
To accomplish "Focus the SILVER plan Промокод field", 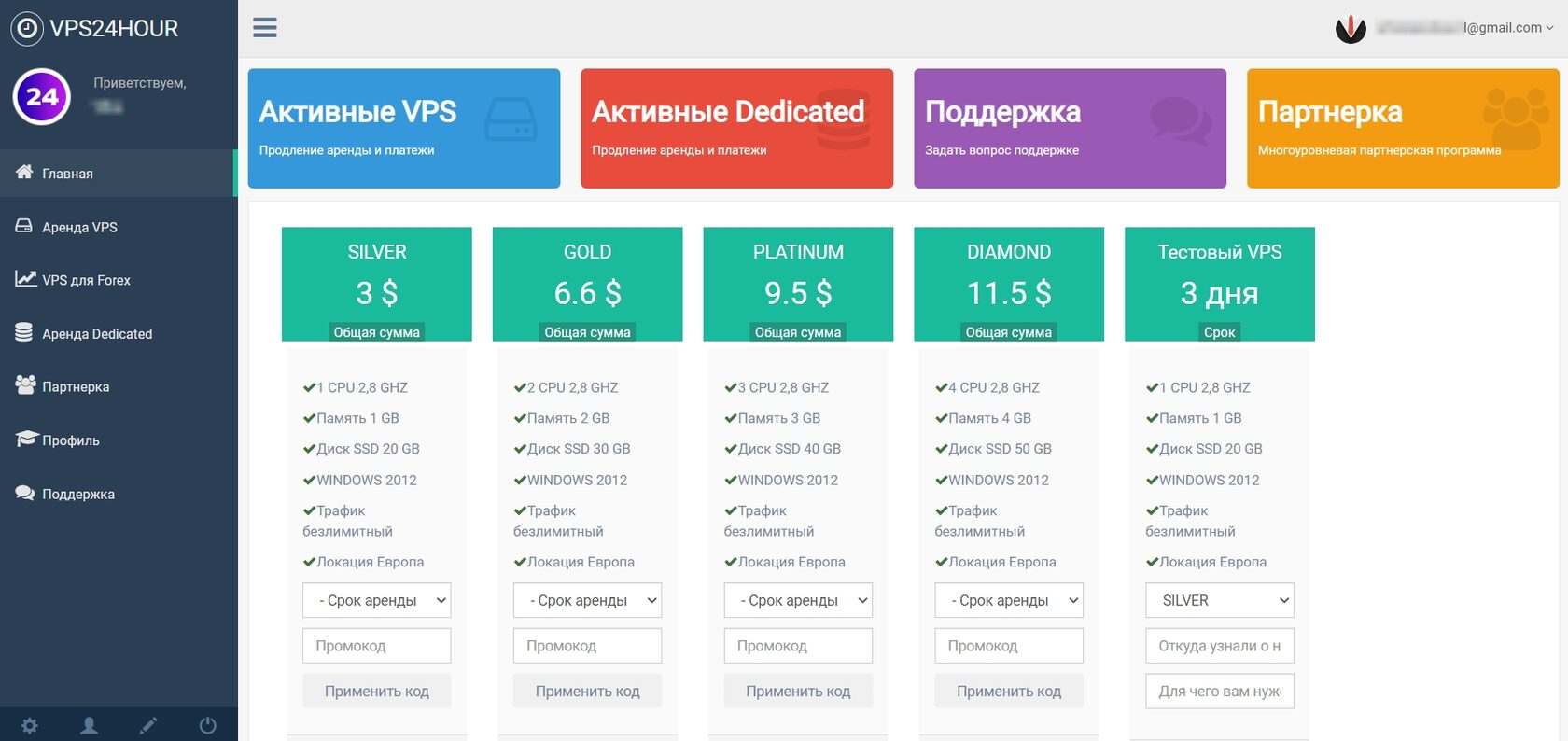I will [x=377, y=646].
